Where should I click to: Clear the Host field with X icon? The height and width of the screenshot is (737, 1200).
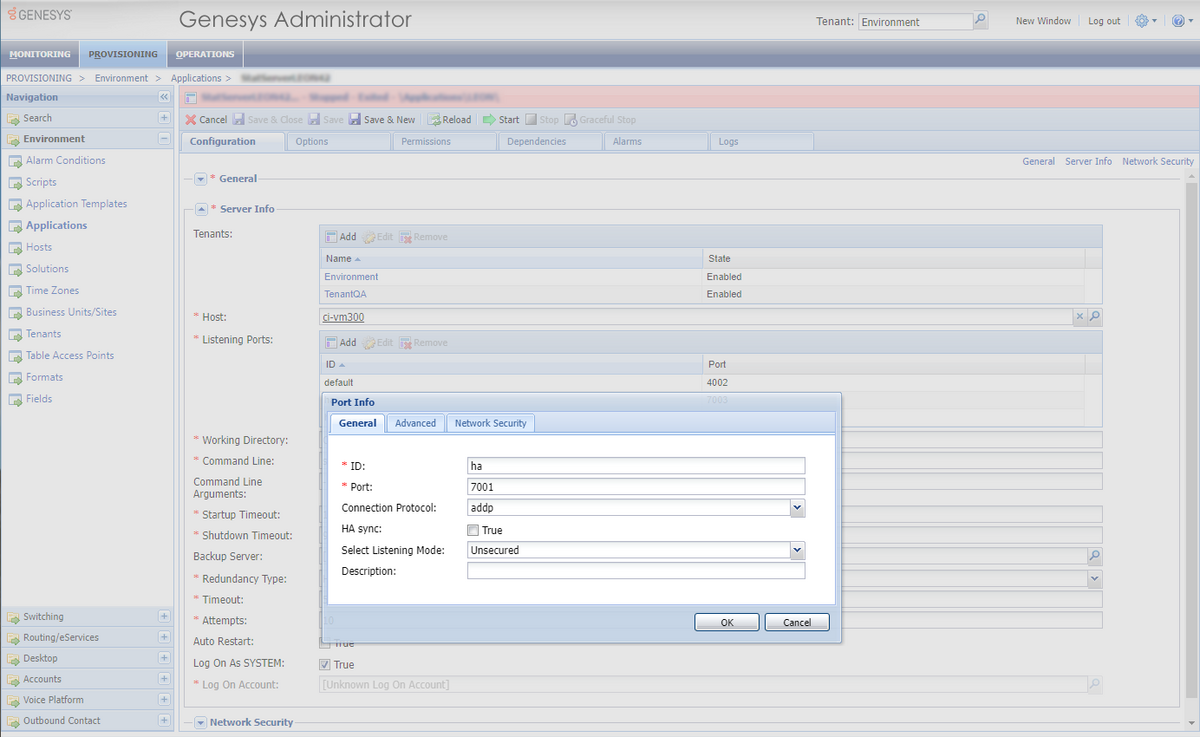(1079, 317)
